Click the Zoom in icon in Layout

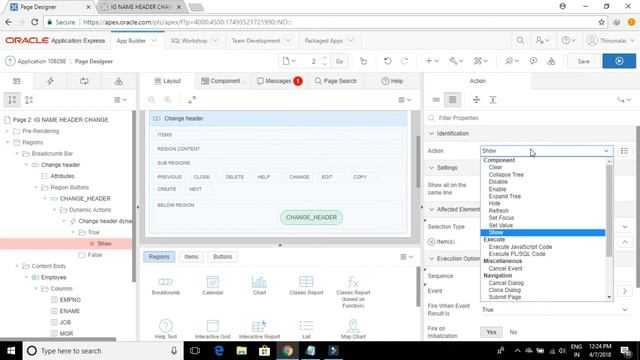pyautogui.click(x=168, y=100)
